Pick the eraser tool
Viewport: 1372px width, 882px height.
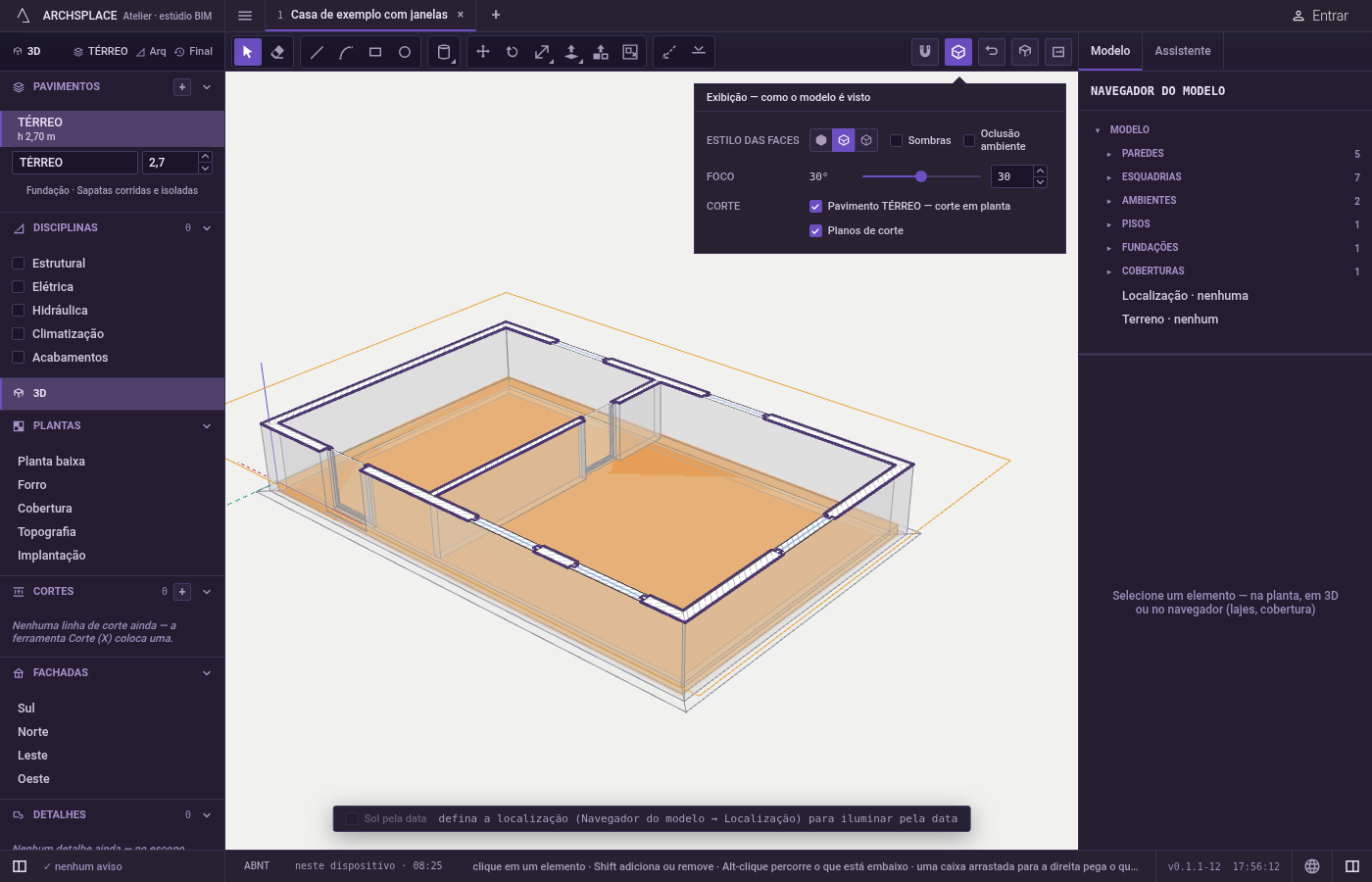coord(277,52)
